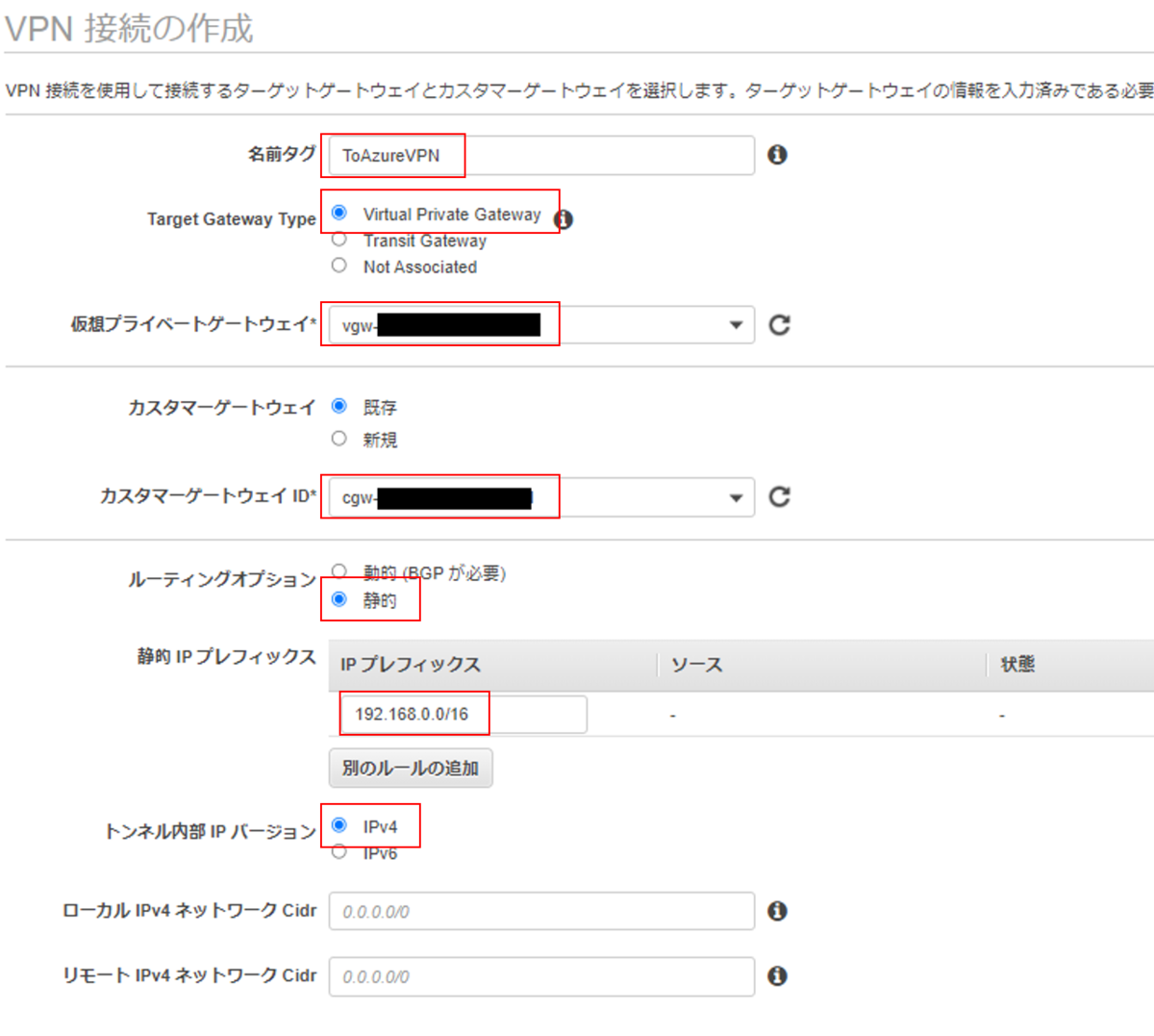Select IPv4 tunnel inside IP version
Screen dimensions: 1154x1036
click(339, 823)
